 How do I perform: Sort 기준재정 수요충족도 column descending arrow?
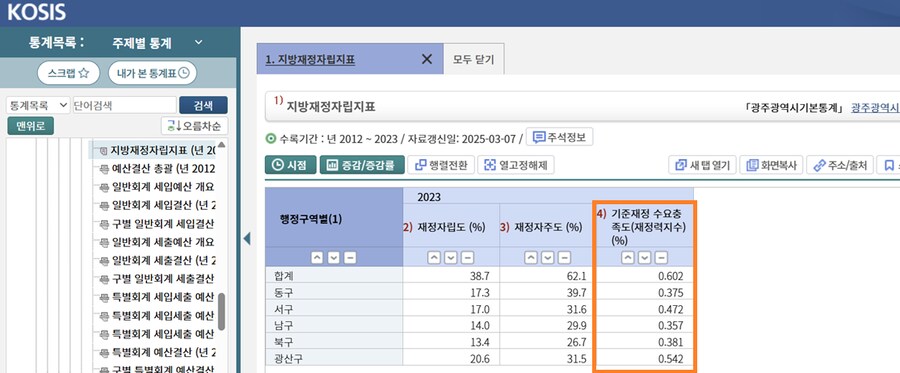point(645,258)
